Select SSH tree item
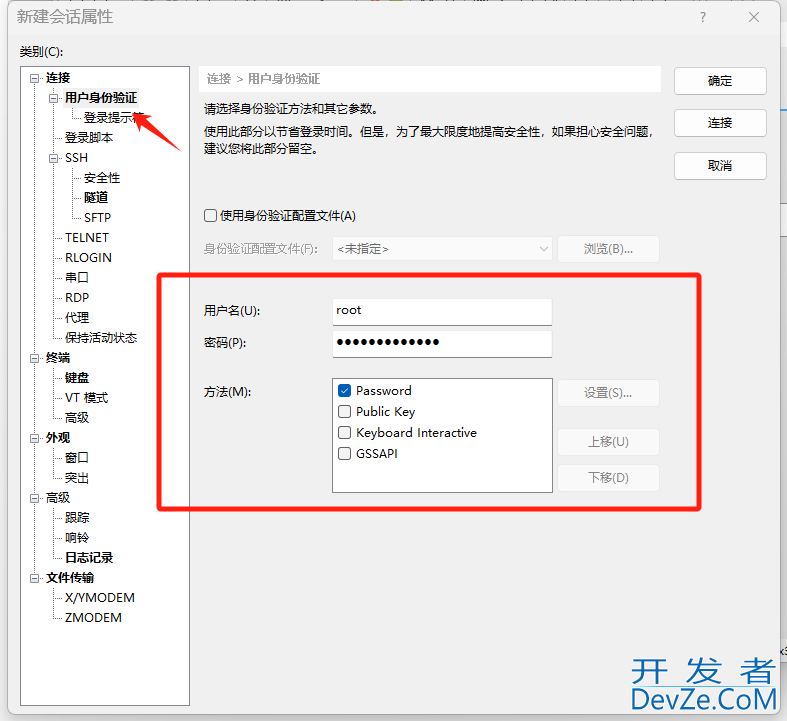Image resolution: width=787 pixels, height=721 pixels. click(x=76, y=158)
